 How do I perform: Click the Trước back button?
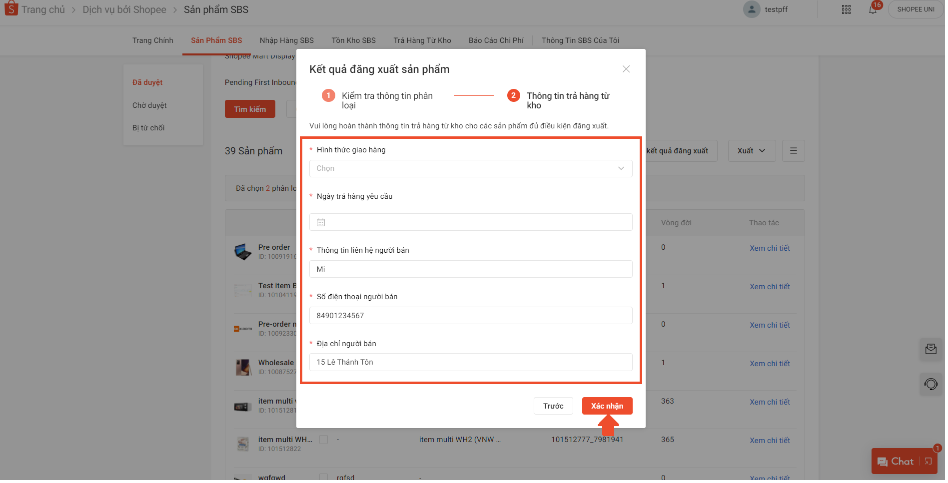553,406
